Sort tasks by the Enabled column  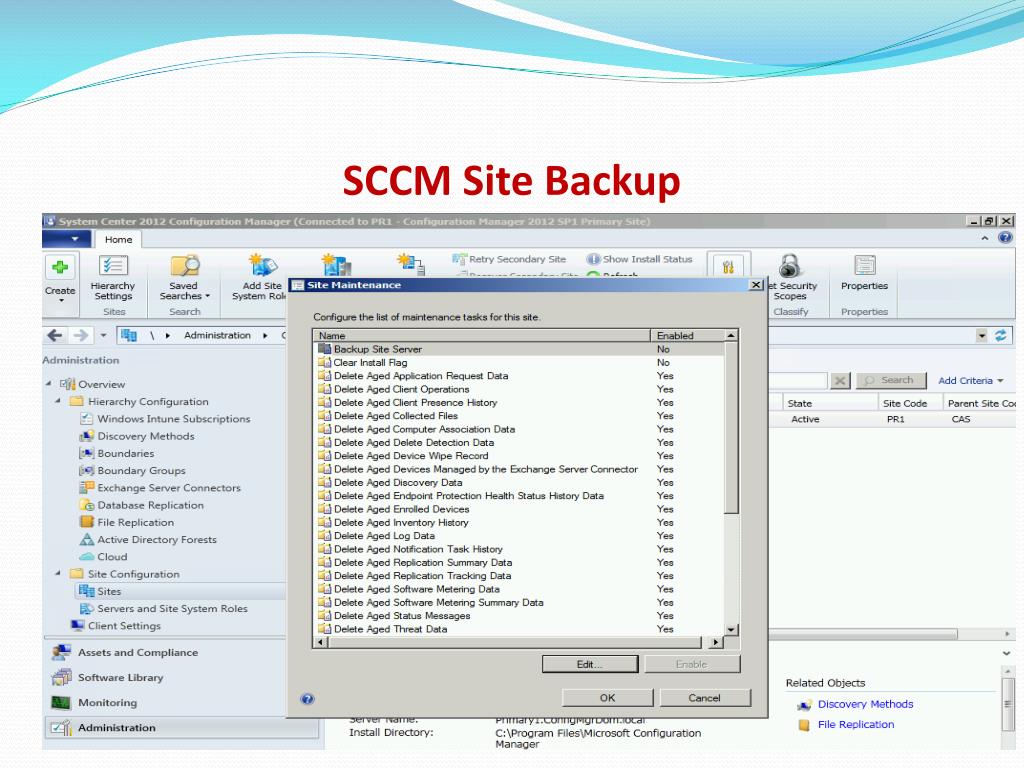pyautogui.click(x=688, y=335)
